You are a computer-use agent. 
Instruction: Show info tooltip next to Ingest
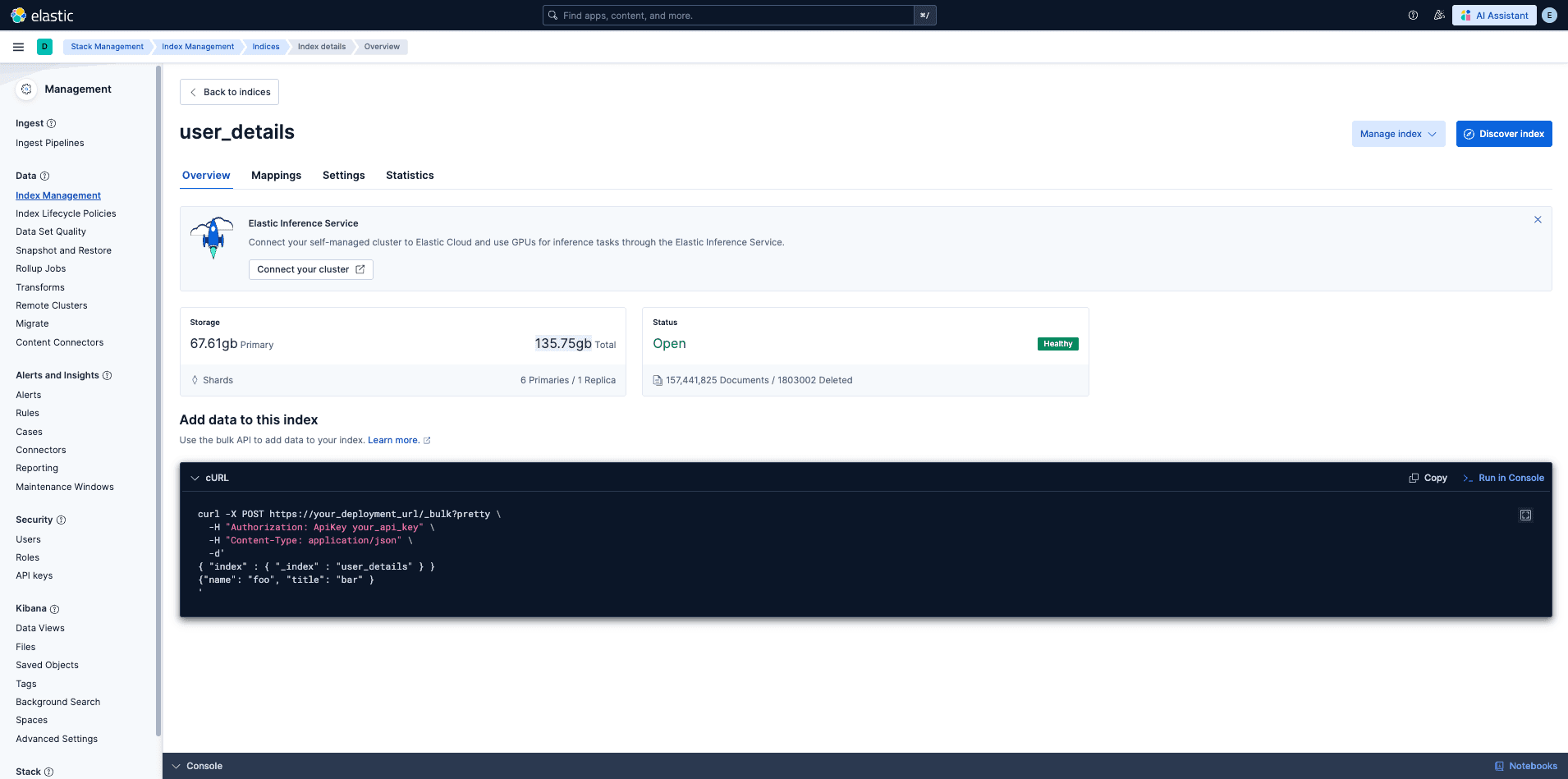point(51,124)
